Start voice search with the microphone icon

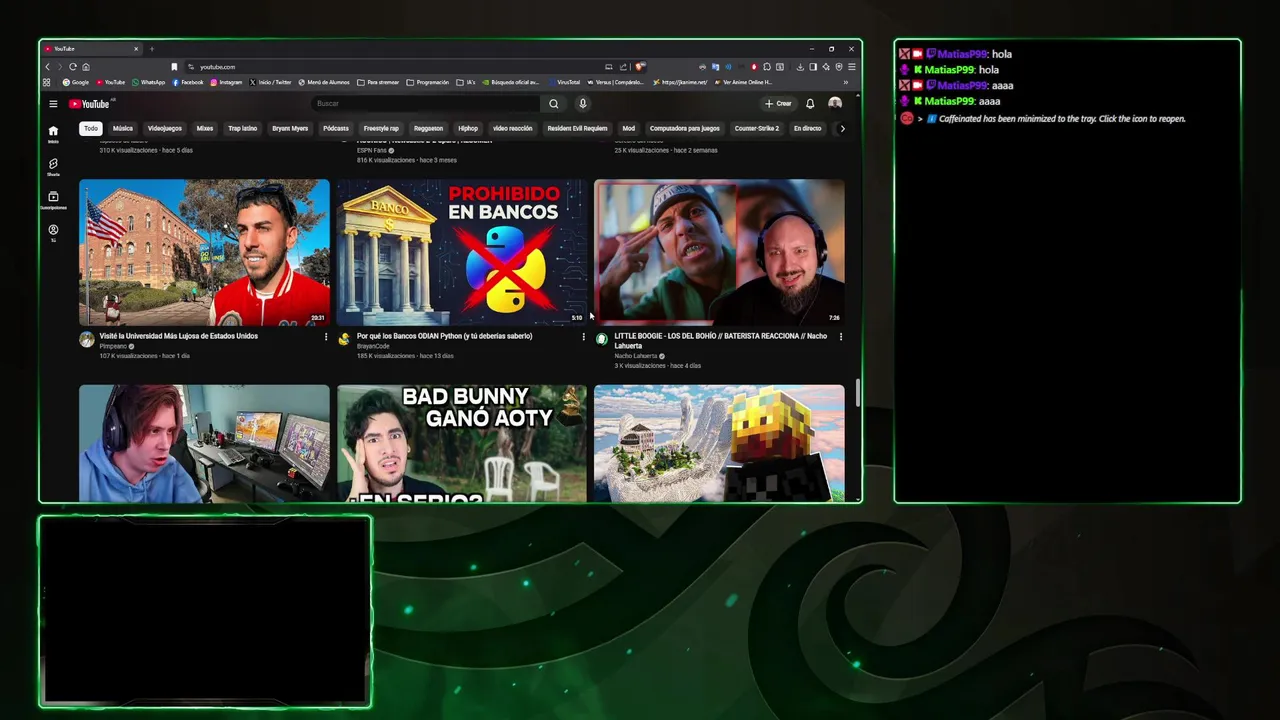click(x=582, y=104)
